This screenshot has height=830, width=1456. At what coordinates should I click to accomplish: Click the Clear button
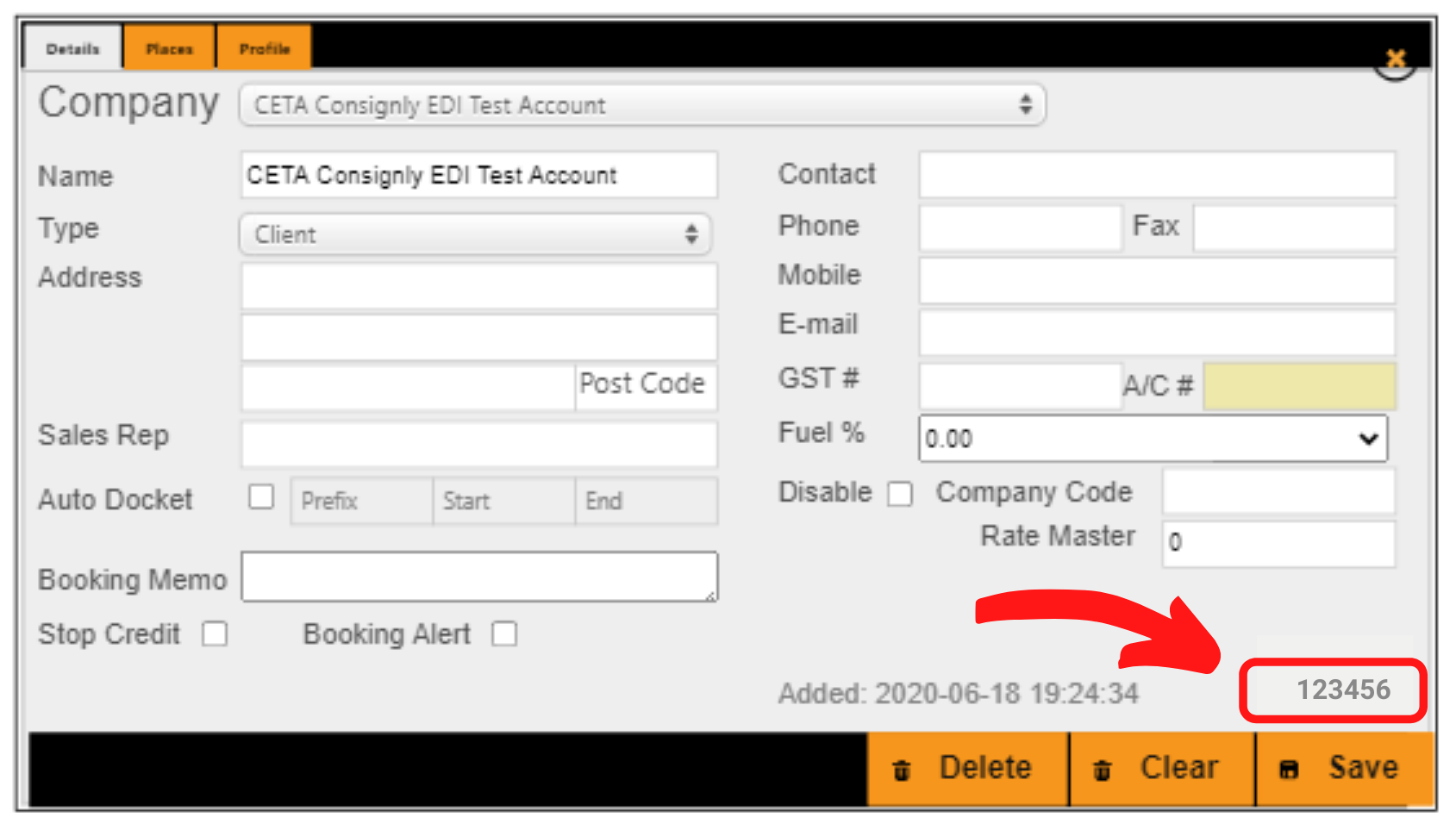point(1162,769)
